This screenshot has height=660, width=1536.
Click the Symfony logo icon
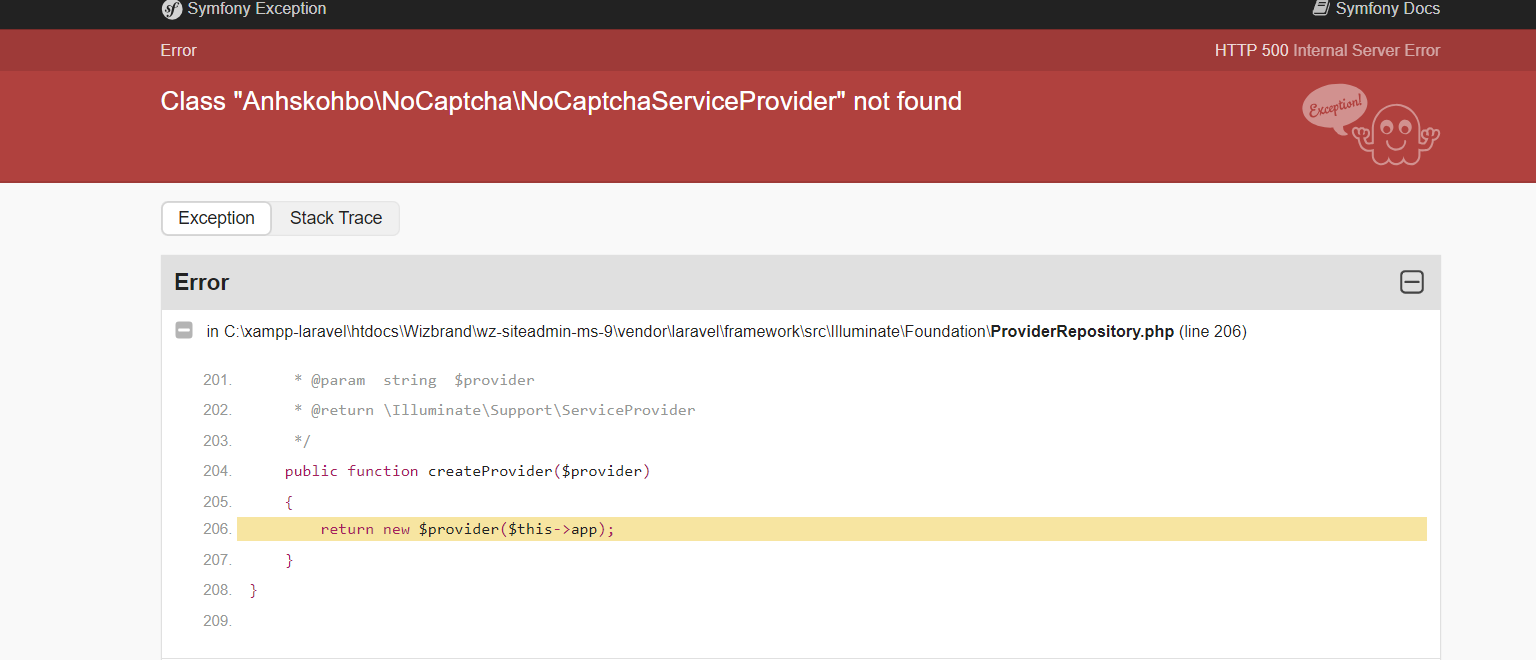coord(171,9)
